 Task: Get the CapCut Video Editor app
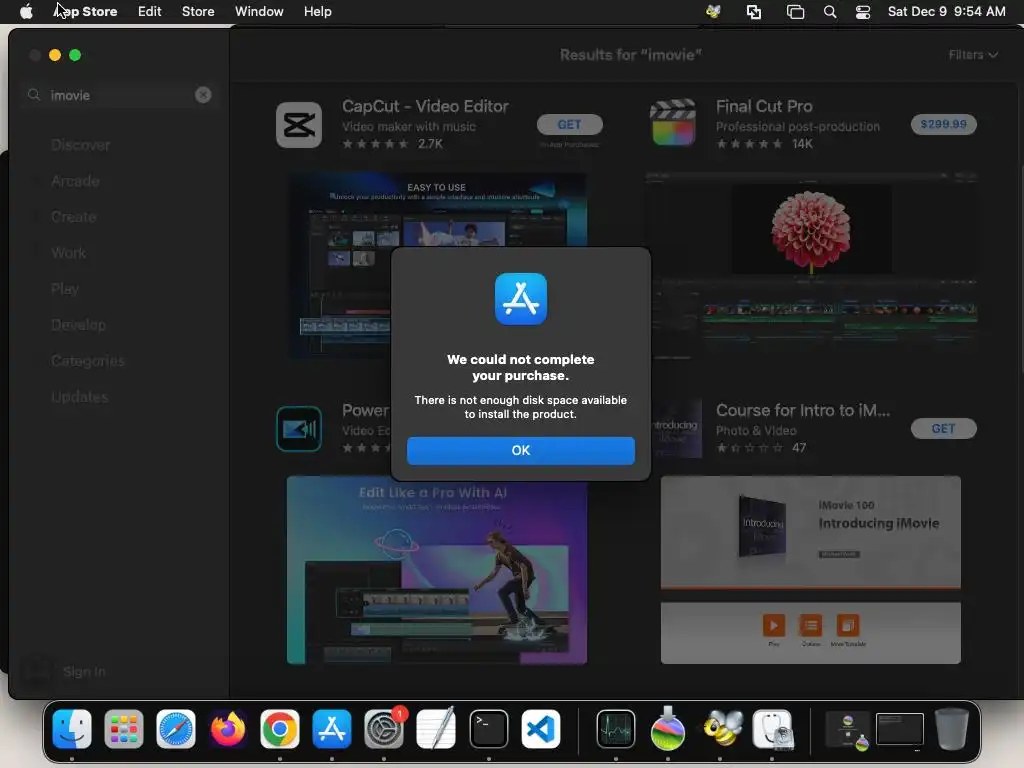click(x=569, y=124)
